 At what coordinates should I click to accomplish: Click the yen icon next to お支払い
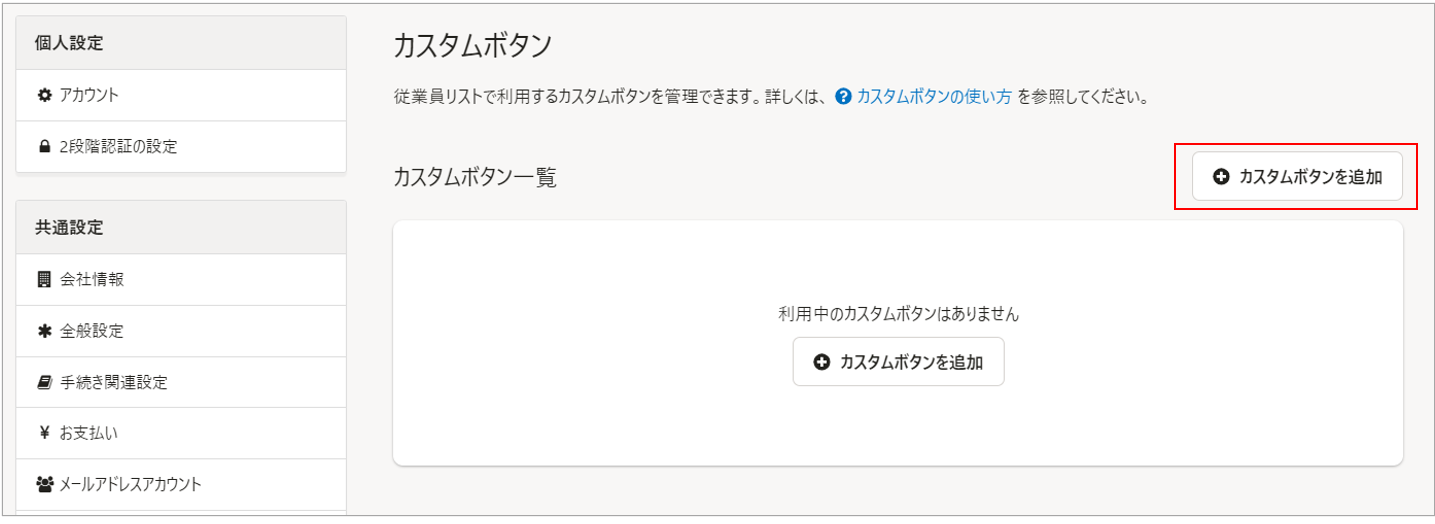pos(44,433)
